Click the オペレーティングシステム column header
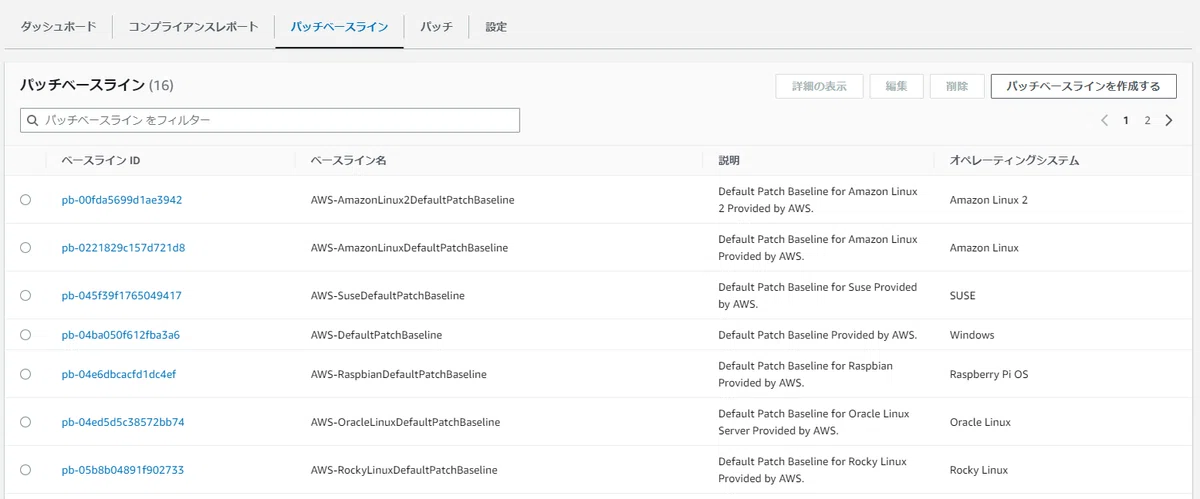Screen dimensions: 1200x499 [x=1014, y=160]
